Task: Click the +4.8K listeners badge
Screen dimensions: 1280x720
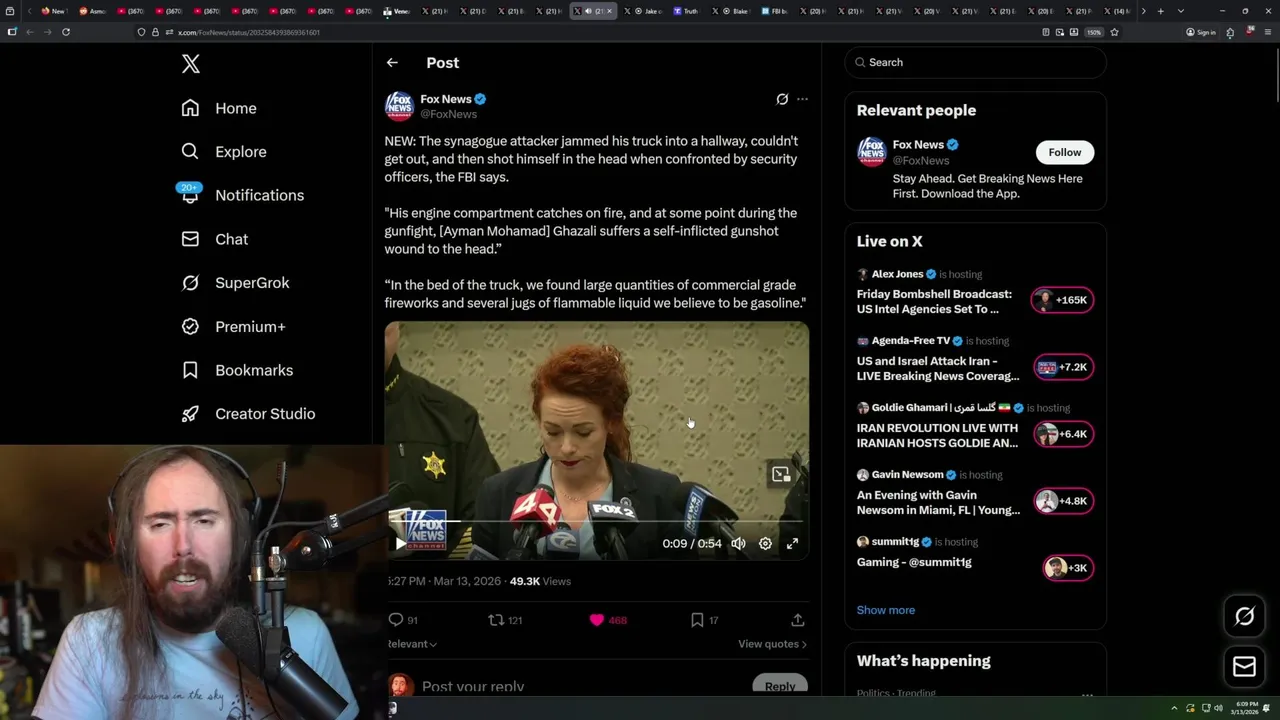Action: pyautogui.click(x=1063, y=501)
